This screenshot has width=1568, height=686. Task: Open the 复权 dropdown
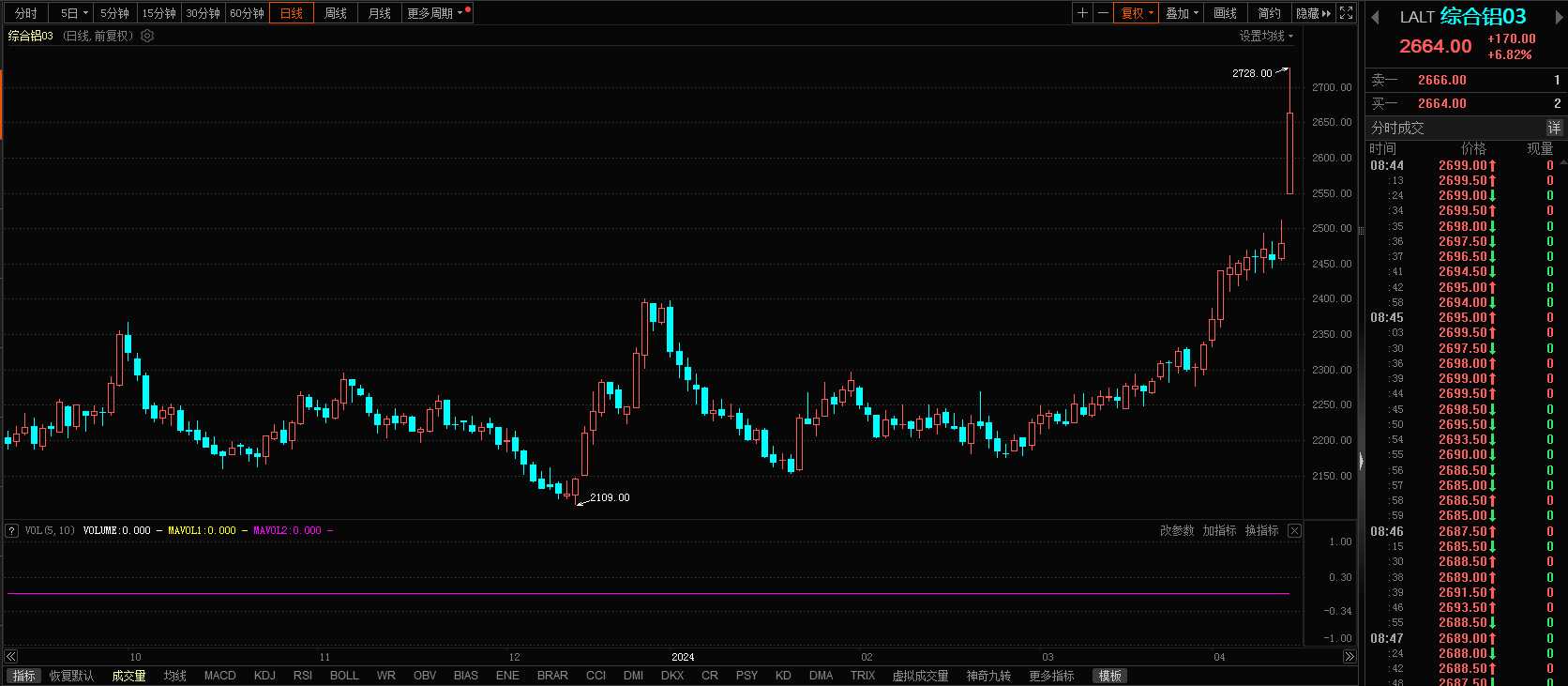[x=1136, y=13]
